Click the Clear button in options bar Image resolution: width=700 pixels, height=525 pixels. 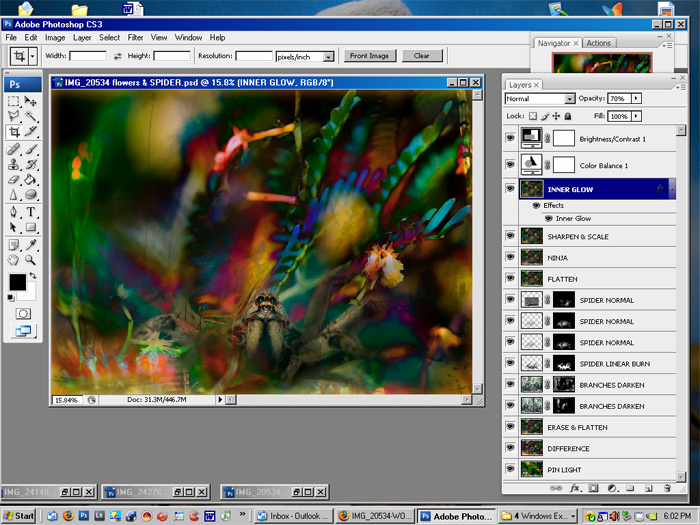point(422,56)
